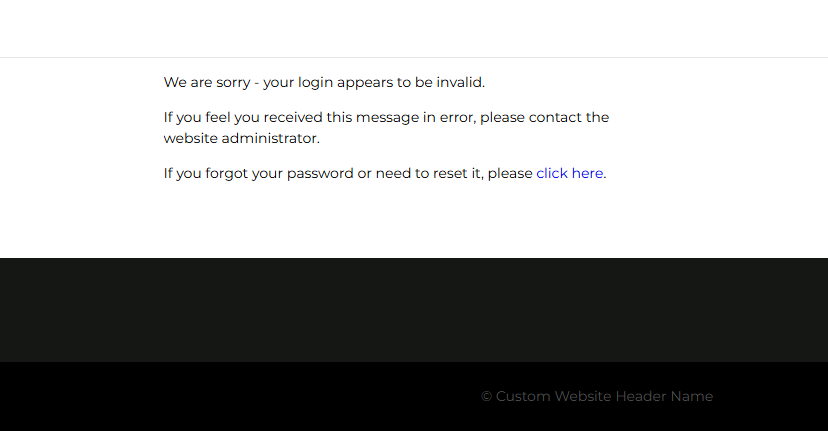This screenshot has height=431, width=828.
Task: Click the "We are sorry" error message
Action: pyautogui.click(x=324, y=82)
